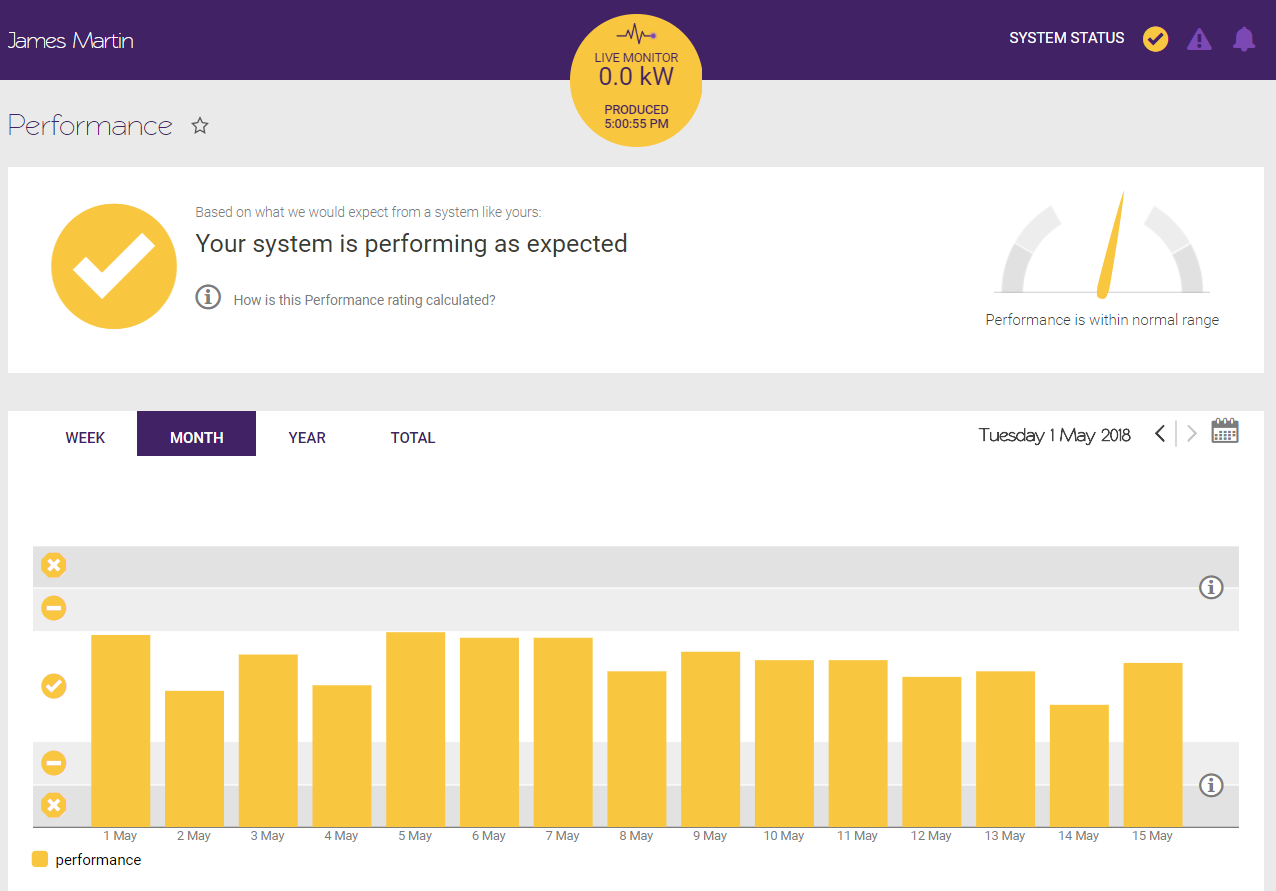Open the notifications bell icon

(1243, 39)
